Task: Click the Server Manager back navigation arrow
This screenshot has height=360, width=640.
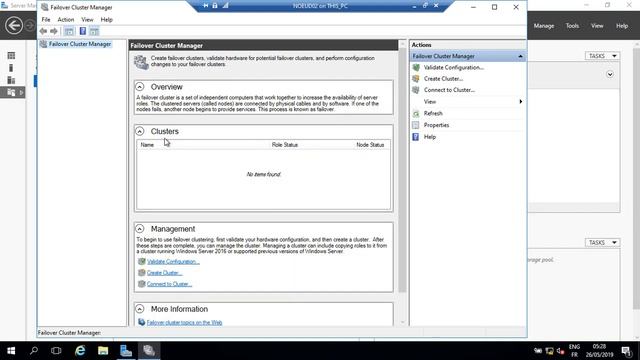Action: pos(14,26)
